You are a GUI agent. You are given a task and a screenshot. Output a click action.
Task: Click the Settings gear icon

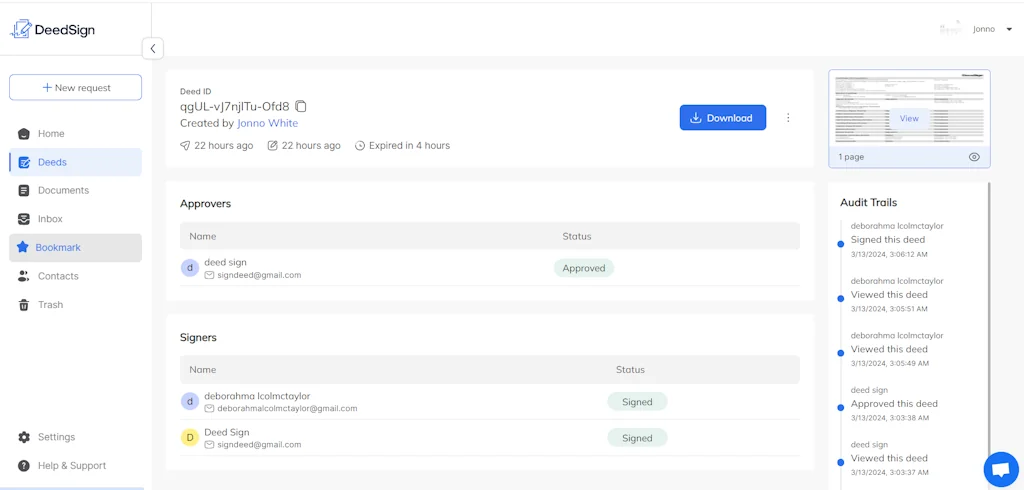tap(24, 437)
